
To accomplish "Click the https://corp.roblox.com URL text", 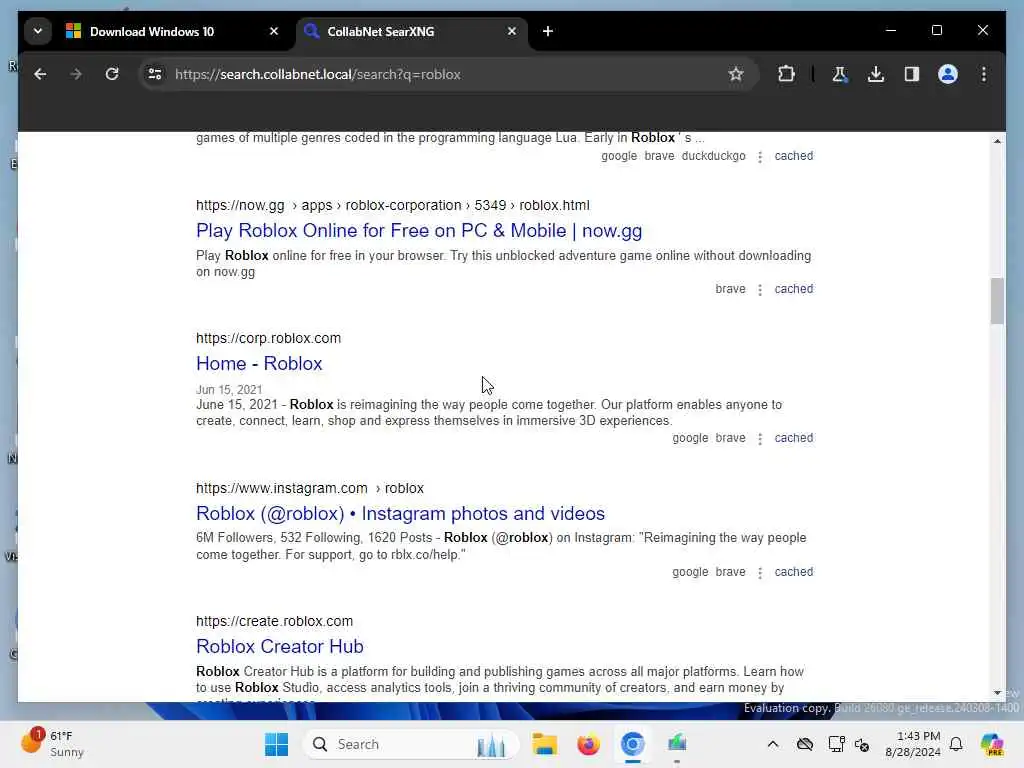I will point(268,338).
